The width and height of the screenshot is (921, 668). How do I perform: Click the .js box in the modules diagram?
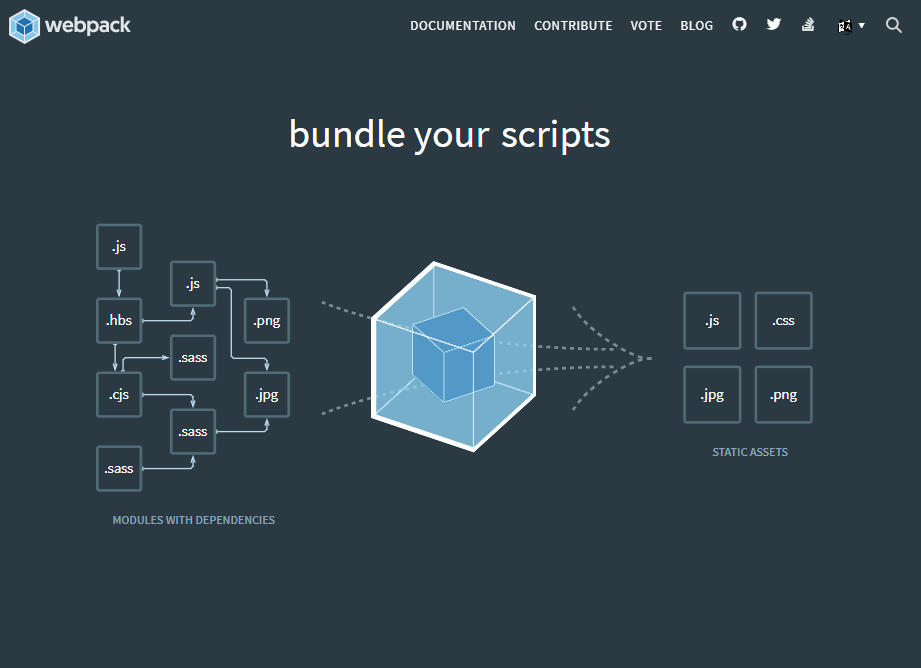119,246
